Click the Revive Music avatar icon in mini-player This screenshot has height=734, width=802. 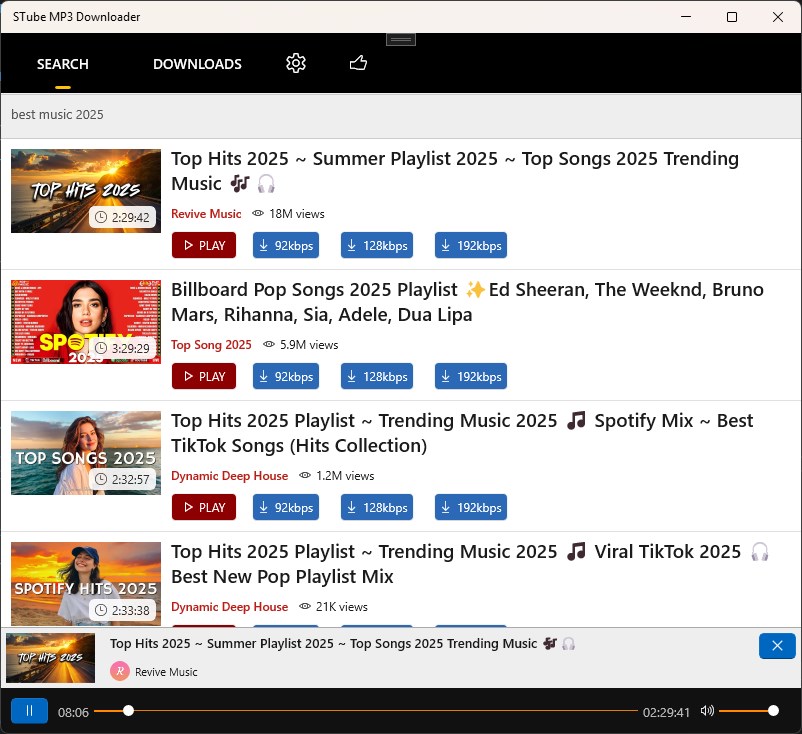point(119,672)
